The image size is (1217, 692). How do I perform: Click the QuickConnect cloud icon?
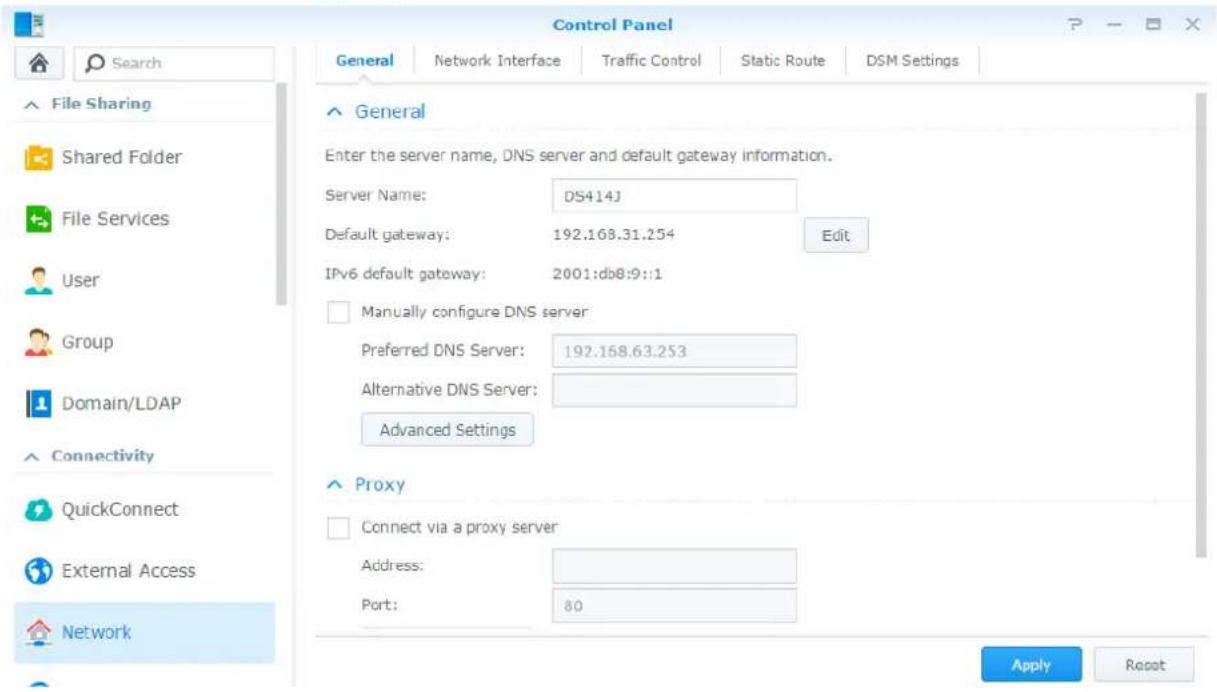pyautogui.click(x=39, y=509)
